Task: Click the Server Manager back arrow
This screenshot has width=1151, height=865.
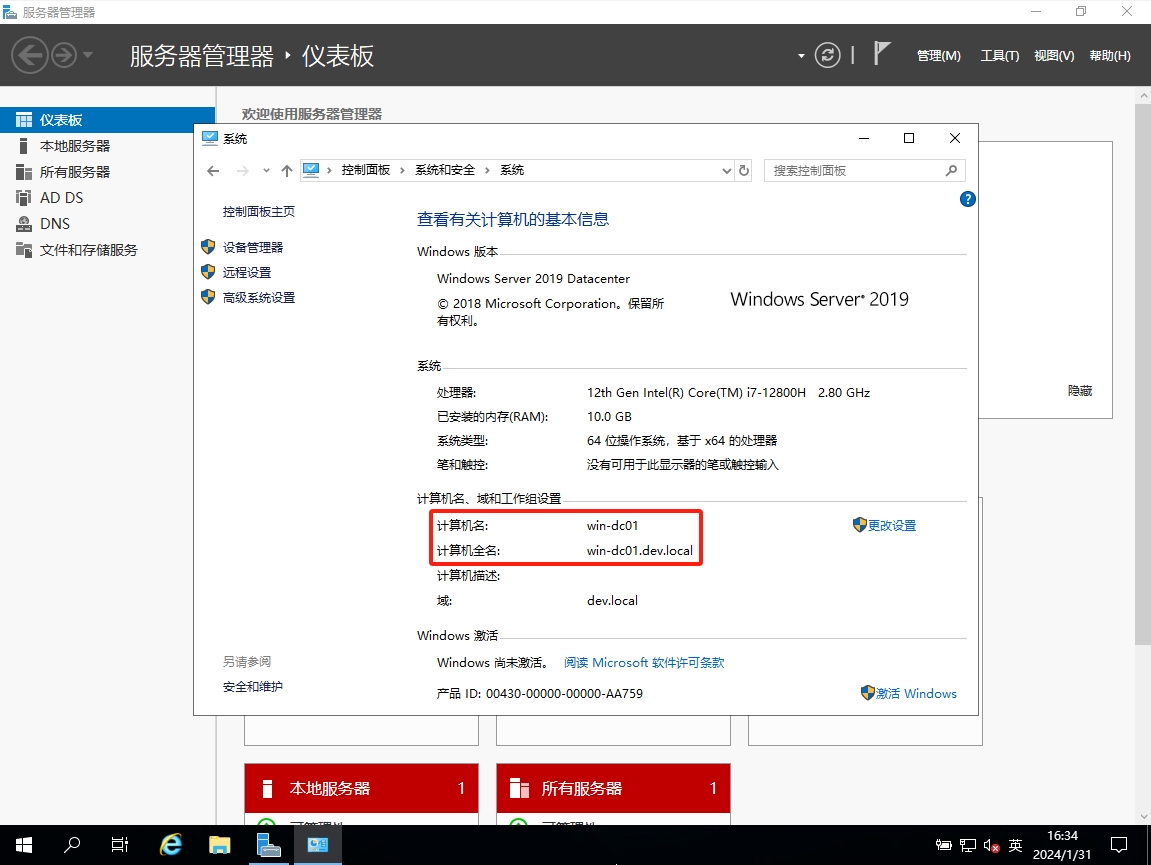Action: click(x=30, y=55)
